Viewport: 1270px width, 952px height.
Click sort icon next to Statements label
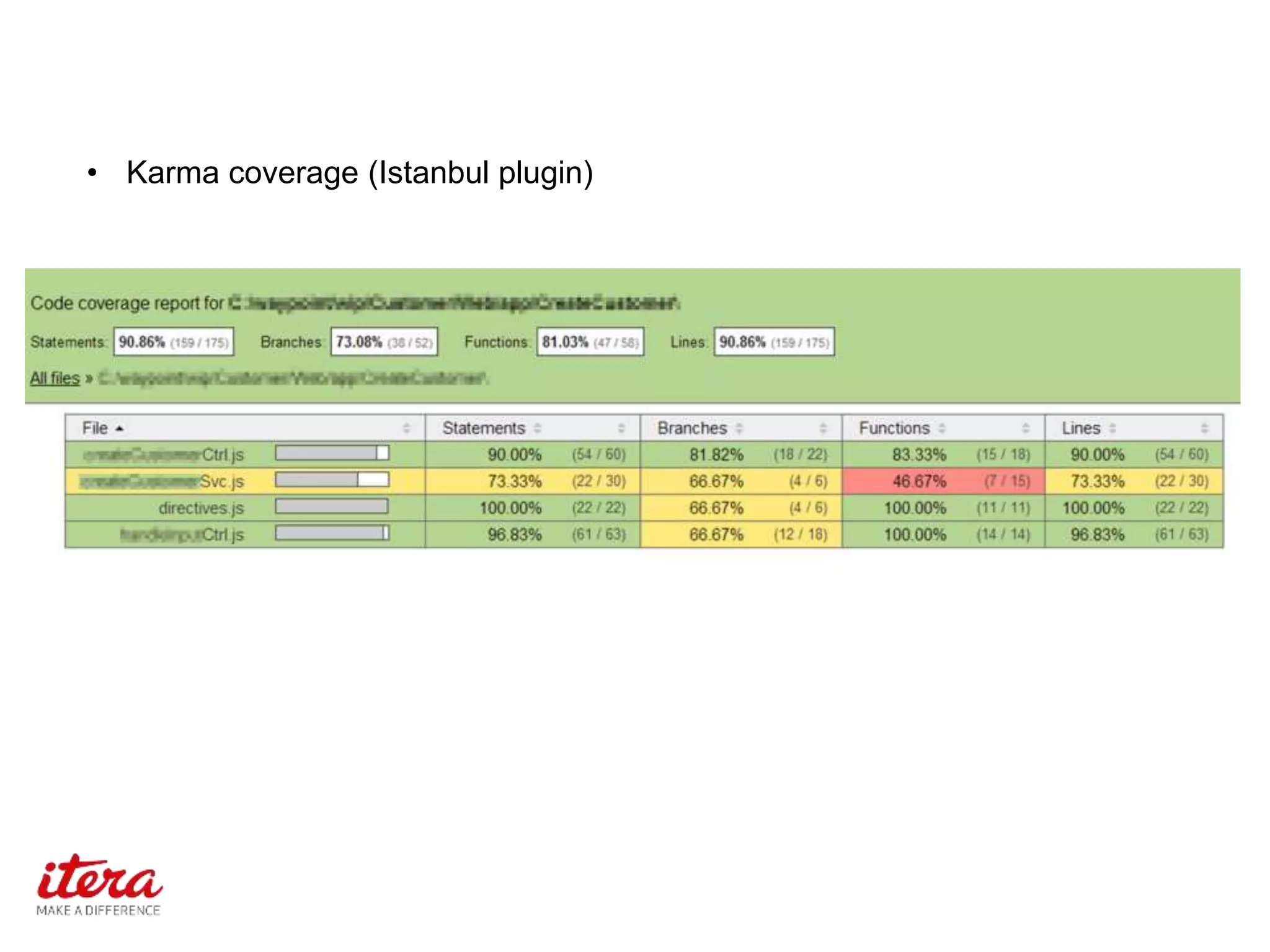click(x=538, y=428)
